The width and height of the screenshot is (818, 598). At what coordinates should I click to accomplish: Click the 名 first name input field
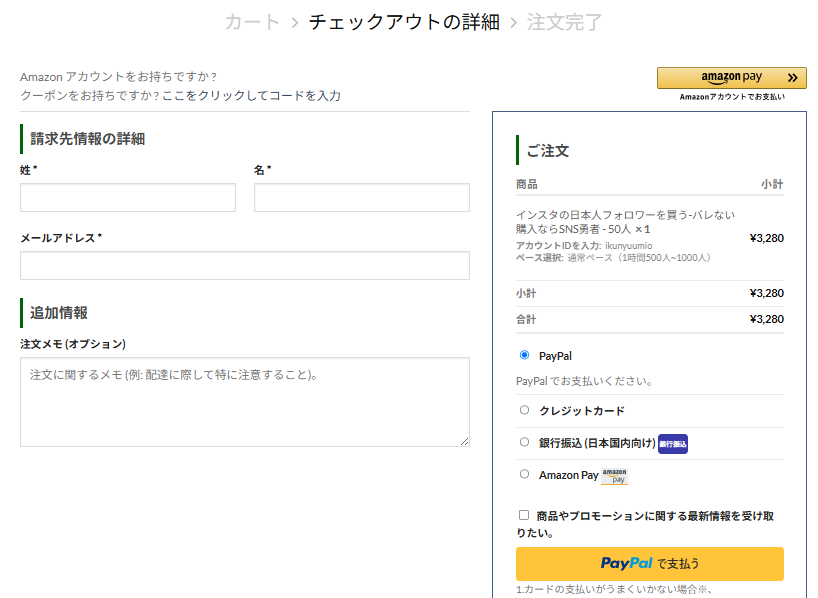[x=361, y=198]
